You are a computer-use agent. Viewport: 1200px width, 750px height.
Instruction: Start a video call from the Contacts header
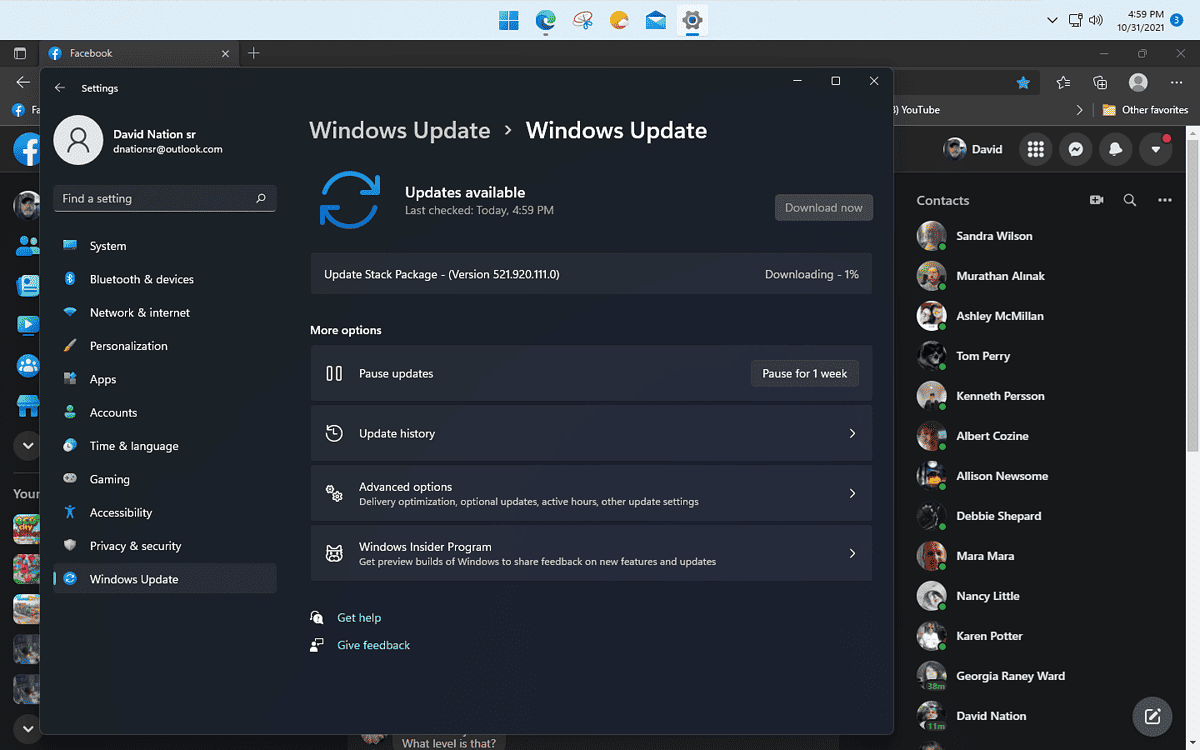(1096, 199)
